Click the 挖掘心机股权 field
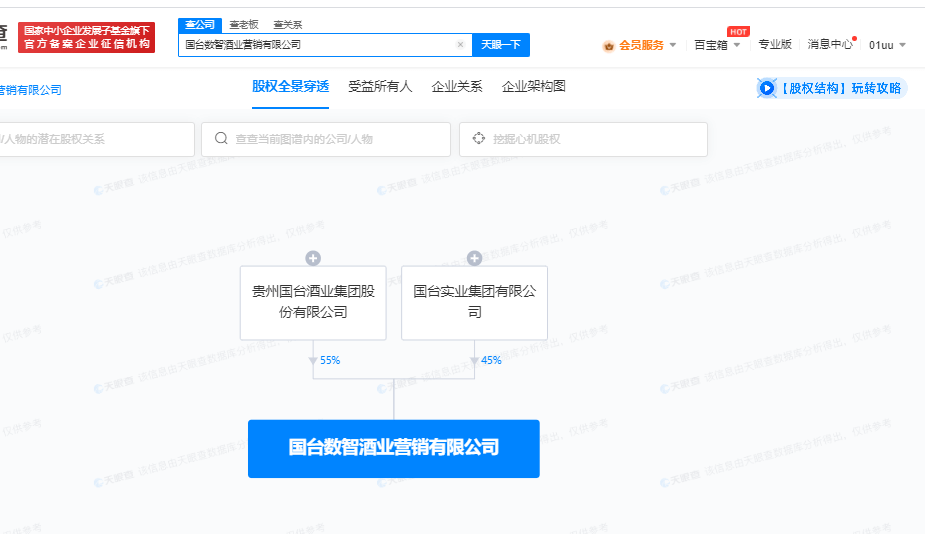The height and width of the screenshot is (534, 925). click(x=583, y=139)
